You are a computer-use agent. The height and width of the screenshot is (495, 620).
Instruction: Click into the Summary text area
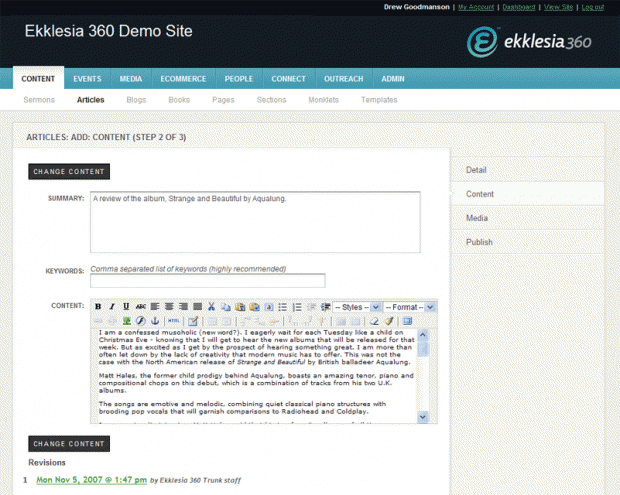255,222
